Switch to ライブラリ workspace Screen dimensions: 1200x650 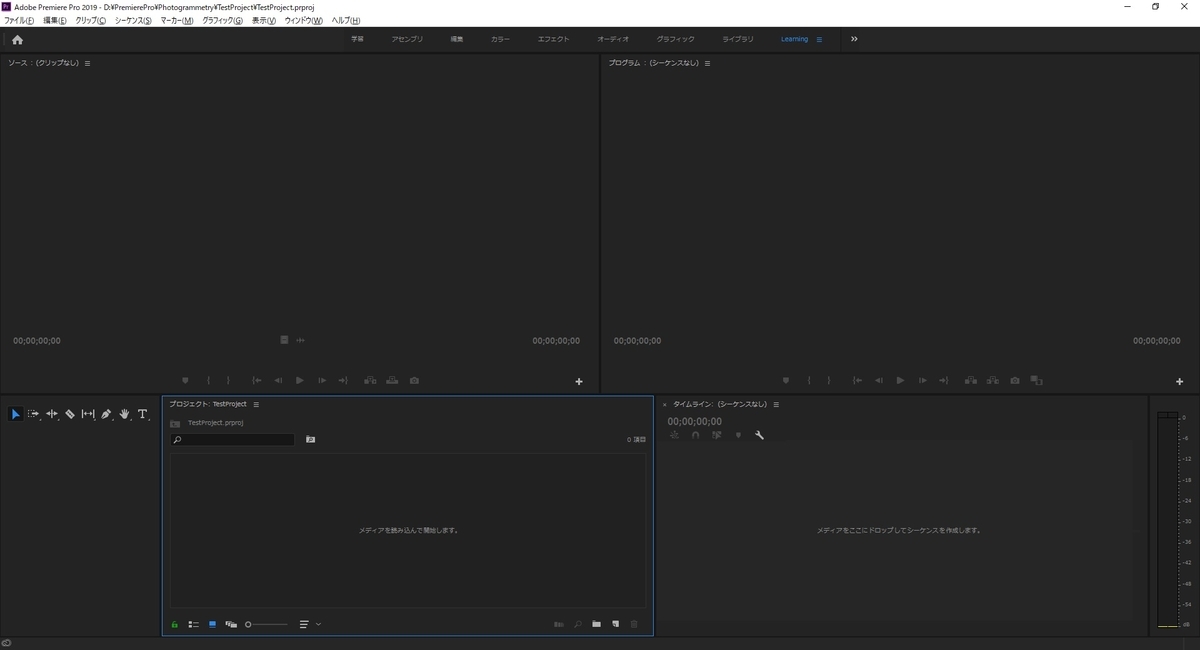[x=738, y=39]
